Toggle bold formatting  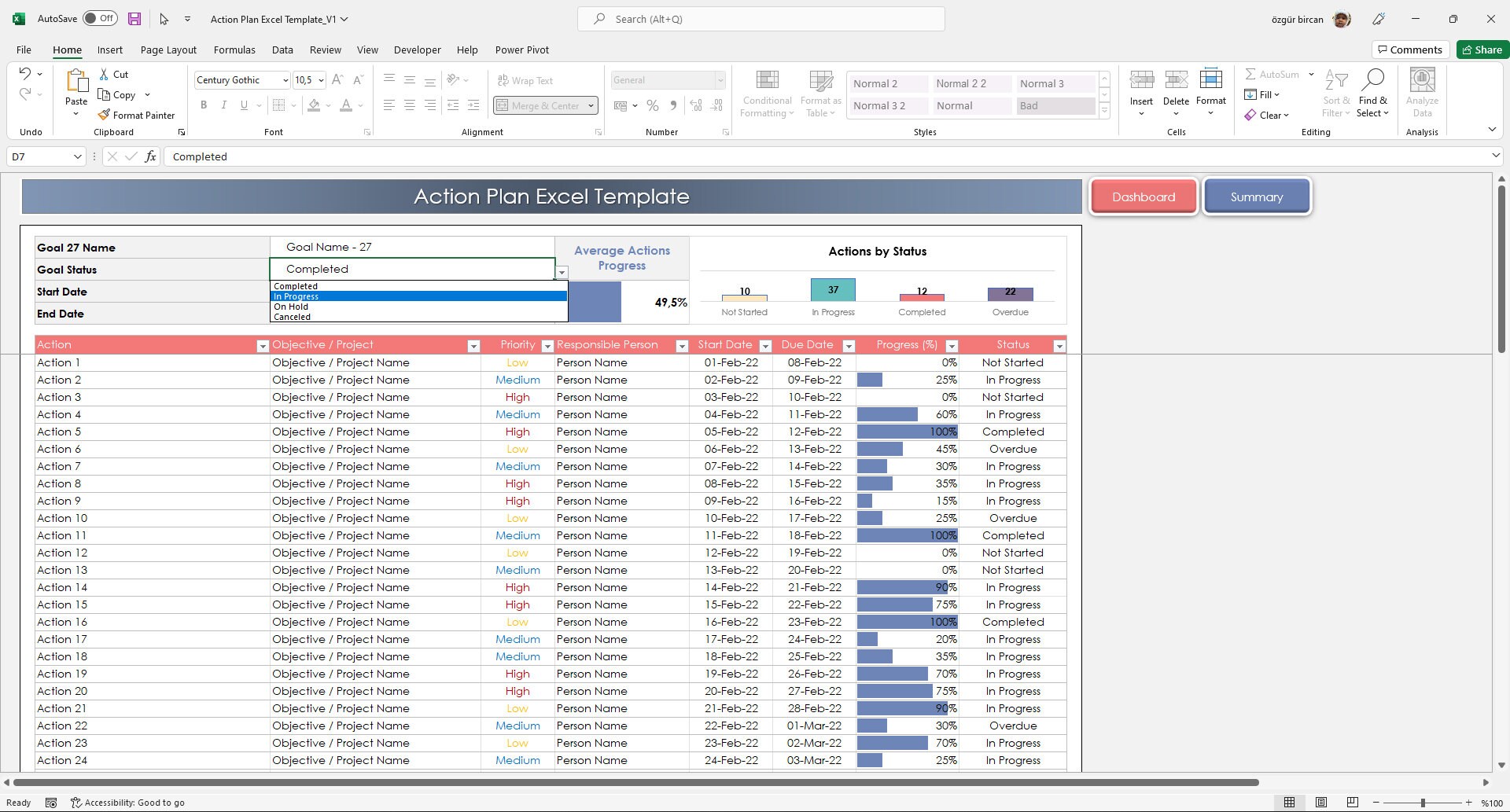point(204,105)
